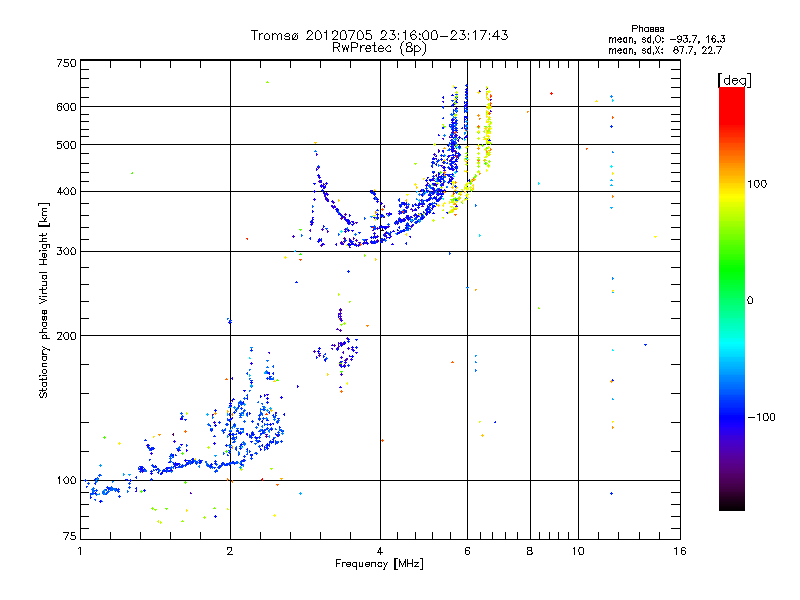Click the x-axis tick label '2'

[x=230, y=551]
